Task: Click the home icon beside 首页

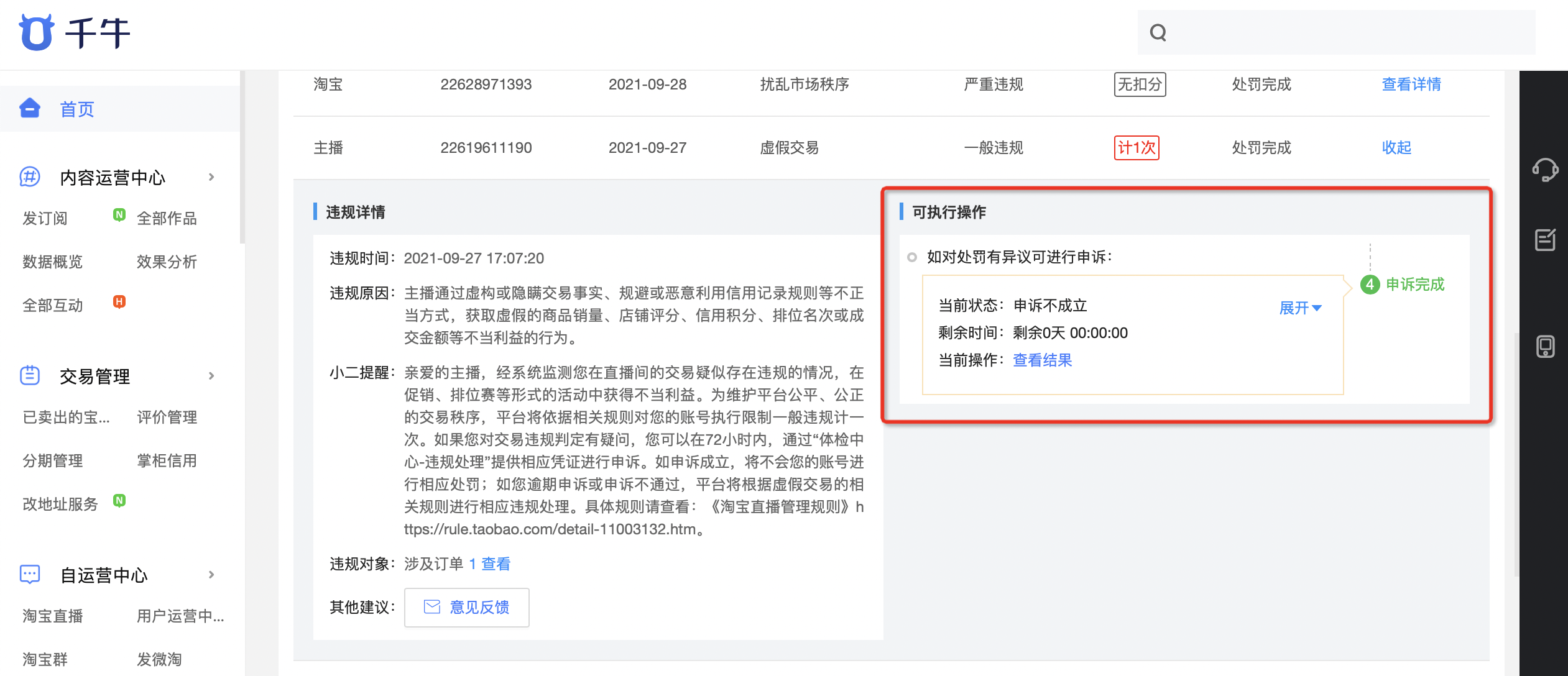Action: coord(30,108)
